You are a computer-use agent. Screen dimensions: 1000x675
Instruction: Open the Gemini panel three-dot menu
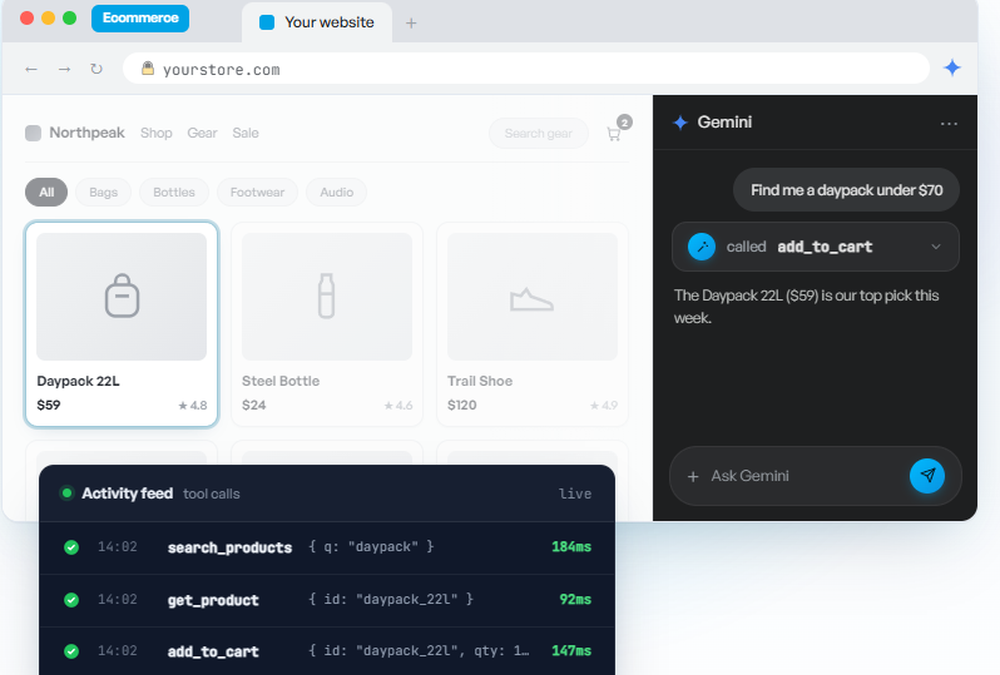click(949, 123)
